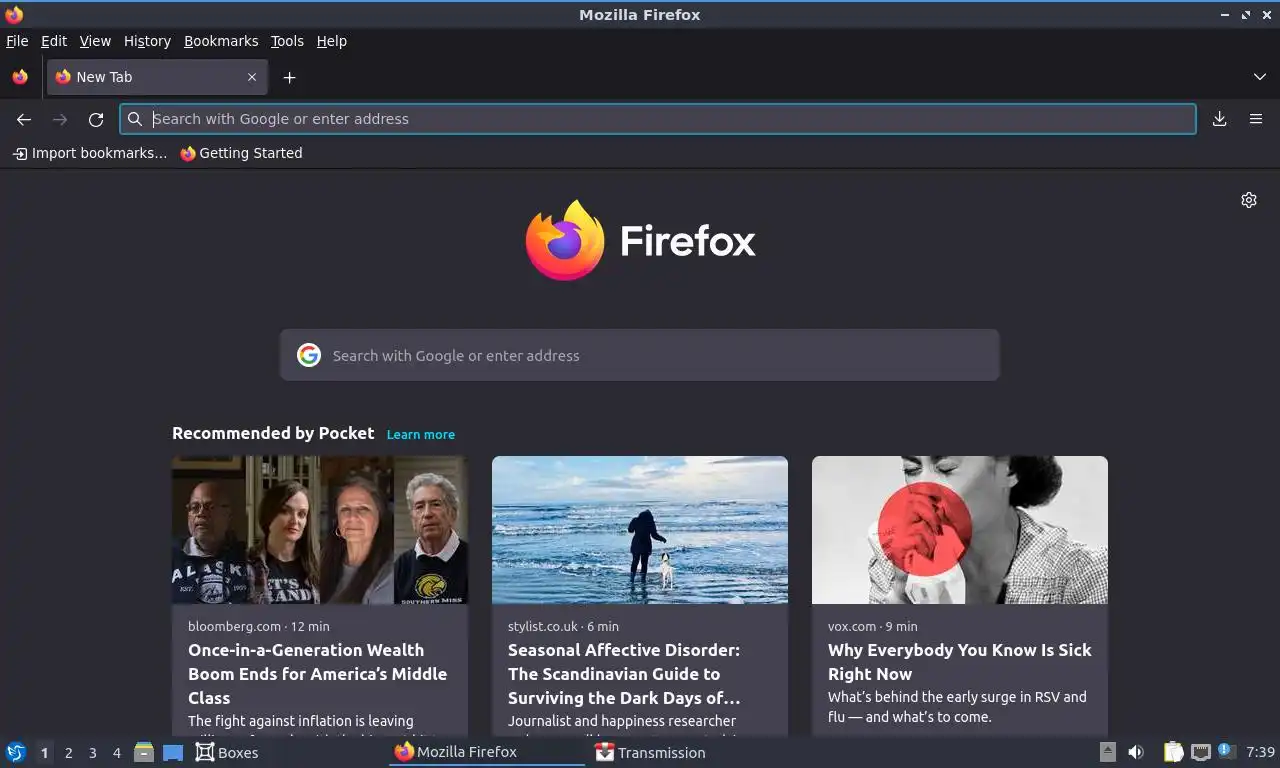
Task: Click the magnifier icon in address bar
Action: point(135,119)
